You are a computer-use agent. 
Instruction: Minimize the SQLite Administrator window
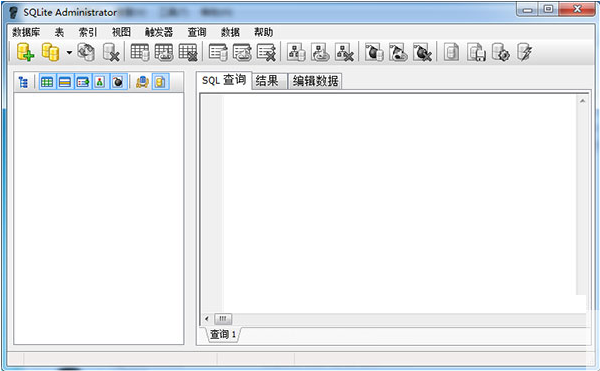pyautogui.click(x=527, y=10)
